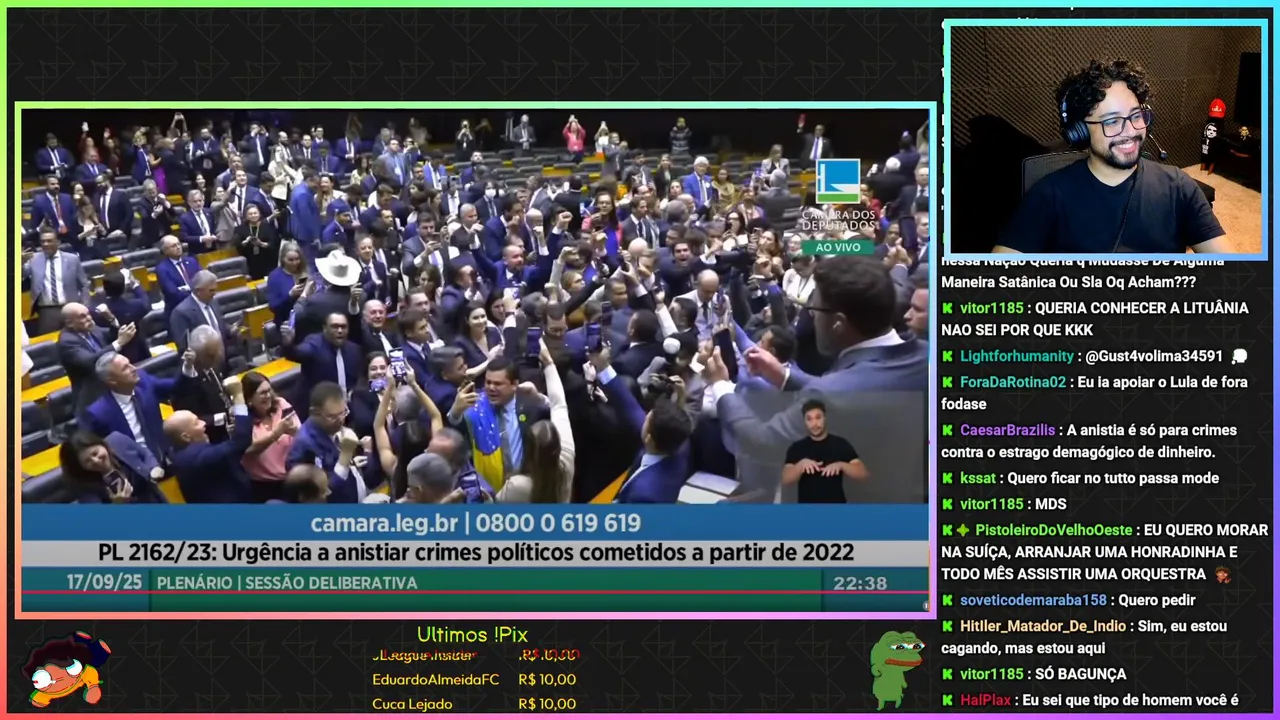Click the Kick badge beside vitor1185 SÓ BAGUNÇA
This screenshot has width=1280, height=720.
[947, 674]
